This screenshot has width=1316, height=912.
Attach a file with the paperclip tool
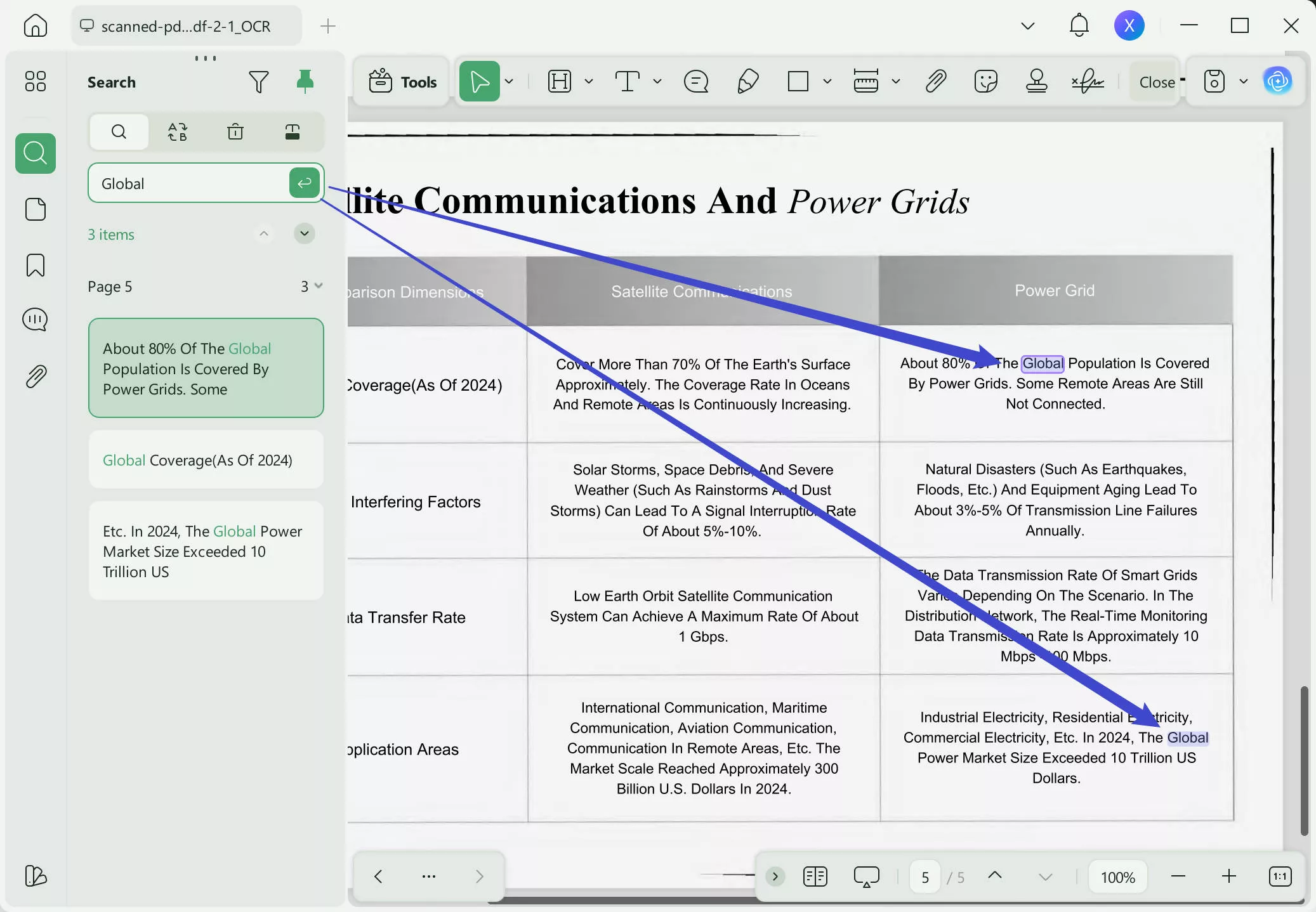[x=935, y=81]
